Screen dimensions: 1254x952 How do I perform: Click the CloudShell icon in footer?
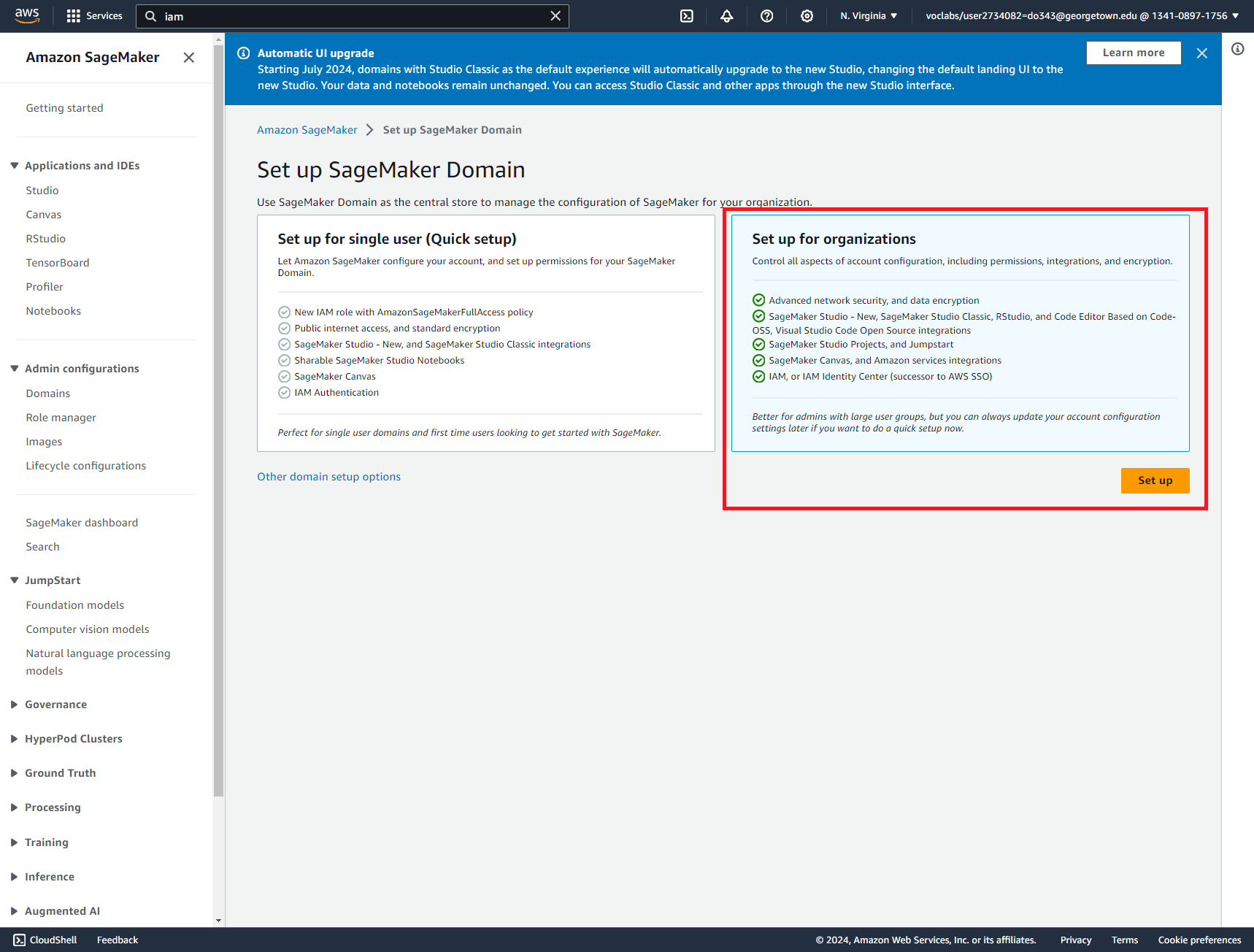(x=20, y=940)
